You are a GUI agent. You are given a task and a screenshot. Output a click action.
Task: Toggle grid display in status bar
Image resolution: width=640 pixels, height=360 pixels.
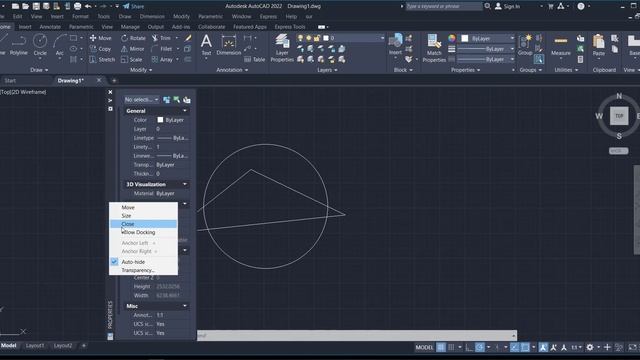pyautogui.click(x=441, y=347)
